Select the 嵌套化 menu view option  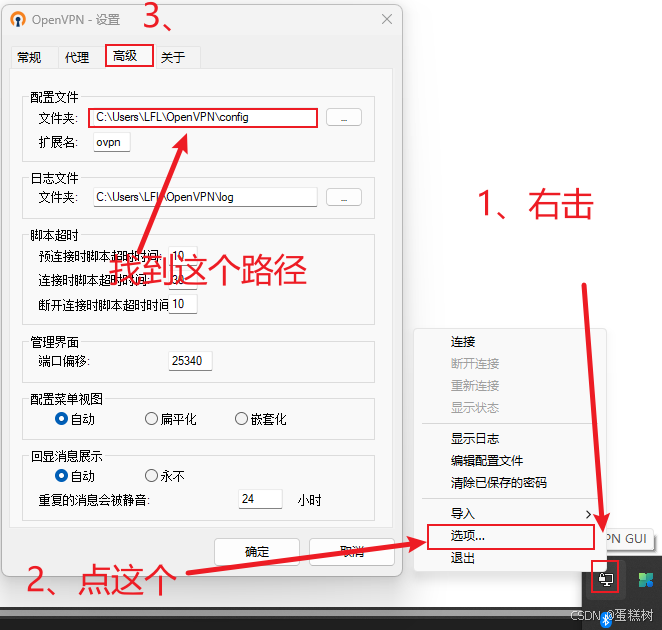click(260, 419)
